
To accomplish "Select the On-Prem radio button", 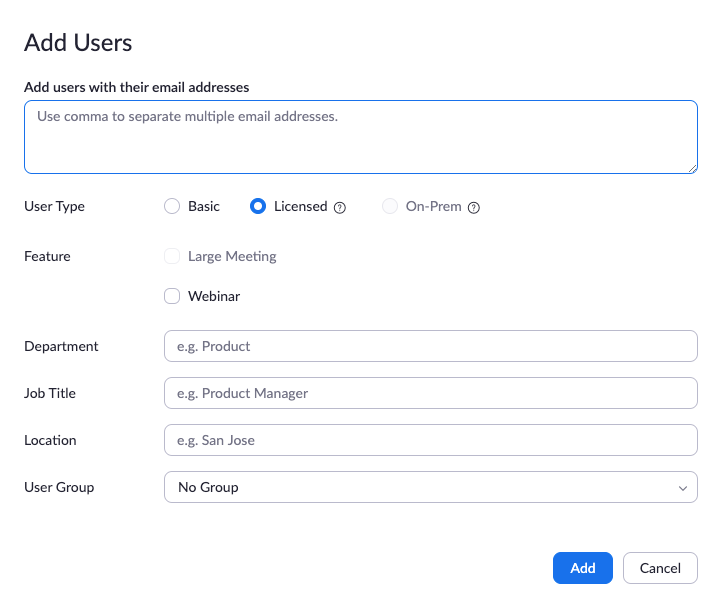I will 390,206.
